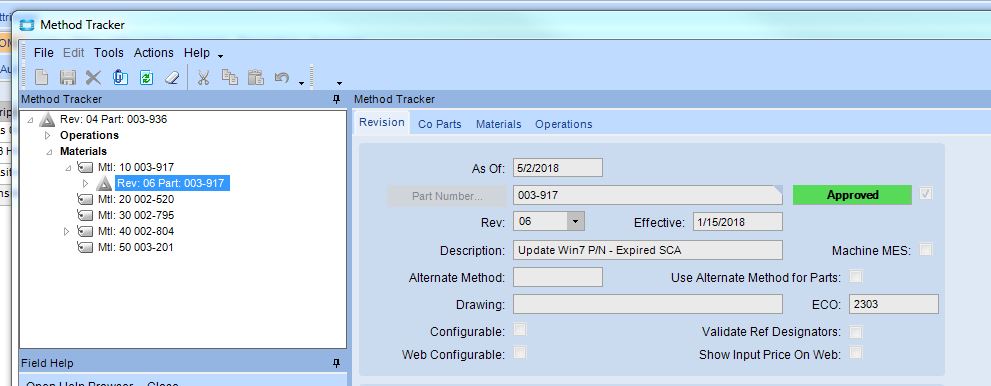Click the Method Tracker window title icon
The height and width of the screenshot is (386, 991).
(27, 25)
